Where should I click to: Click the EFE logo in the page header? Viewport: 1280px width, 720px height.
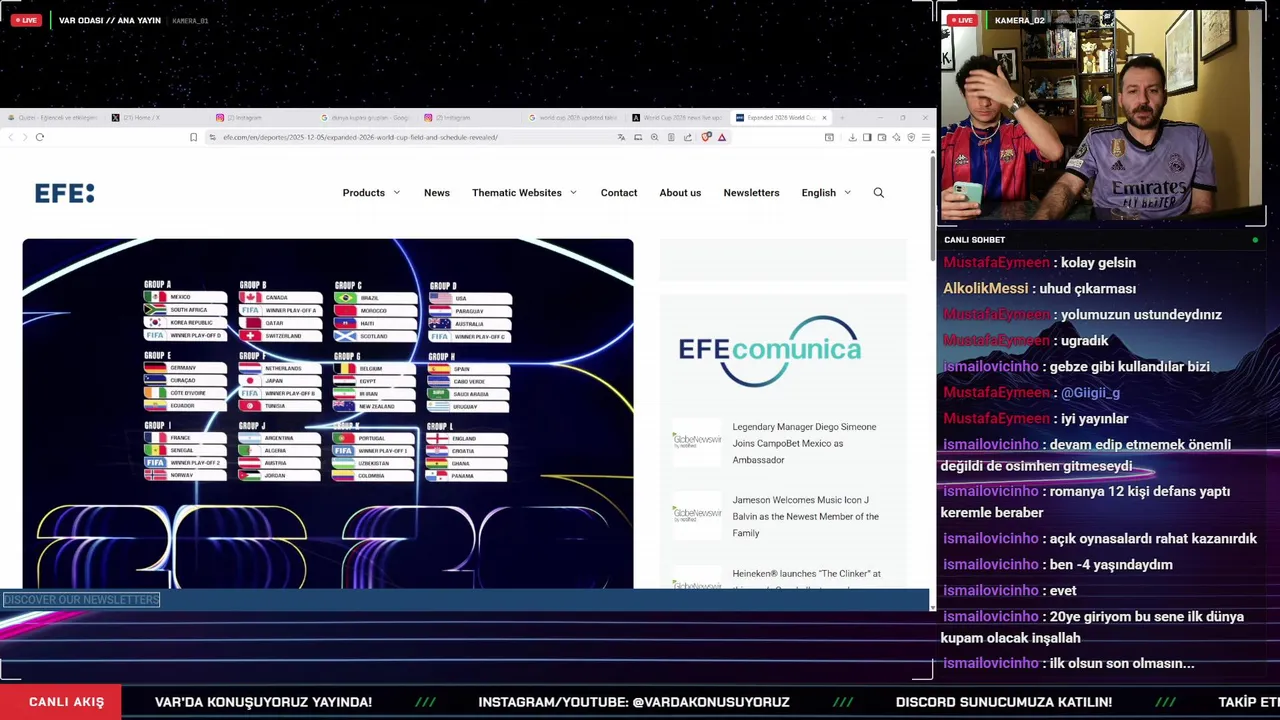pyautogui.click(x=64, y=193)
